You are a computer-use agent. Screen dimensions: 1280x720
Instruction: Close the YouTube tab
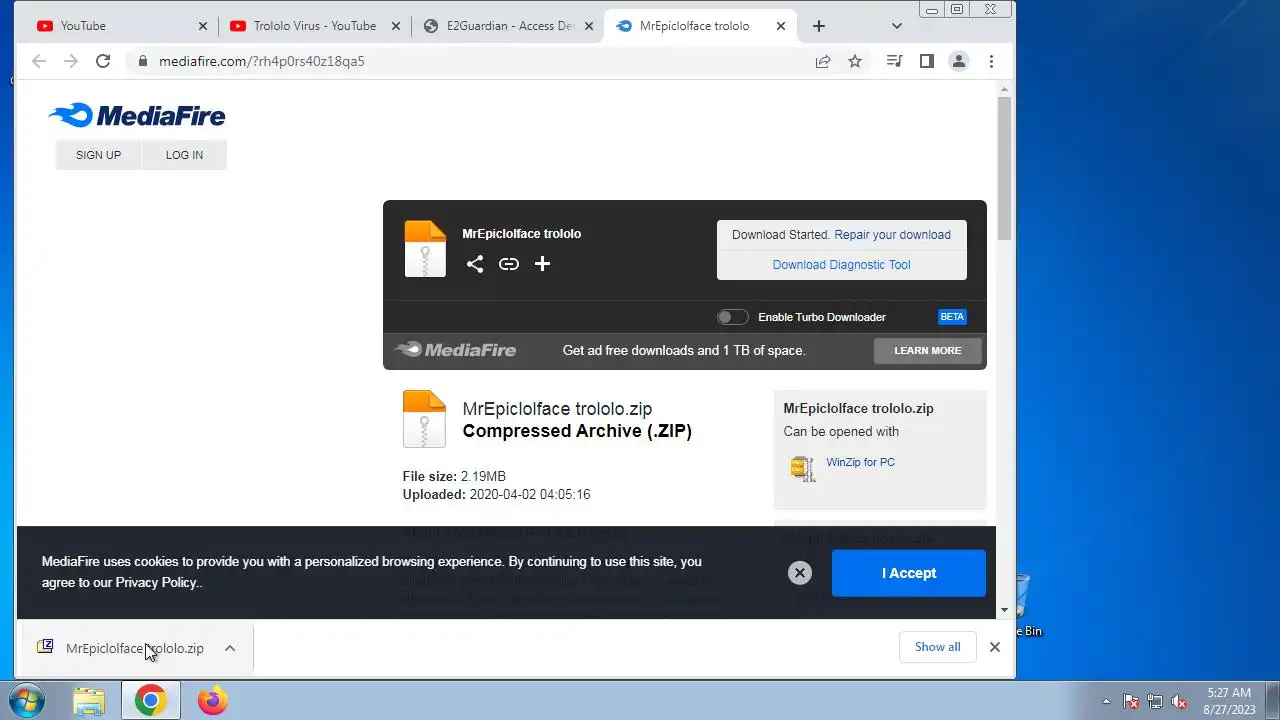pos(203,26)
